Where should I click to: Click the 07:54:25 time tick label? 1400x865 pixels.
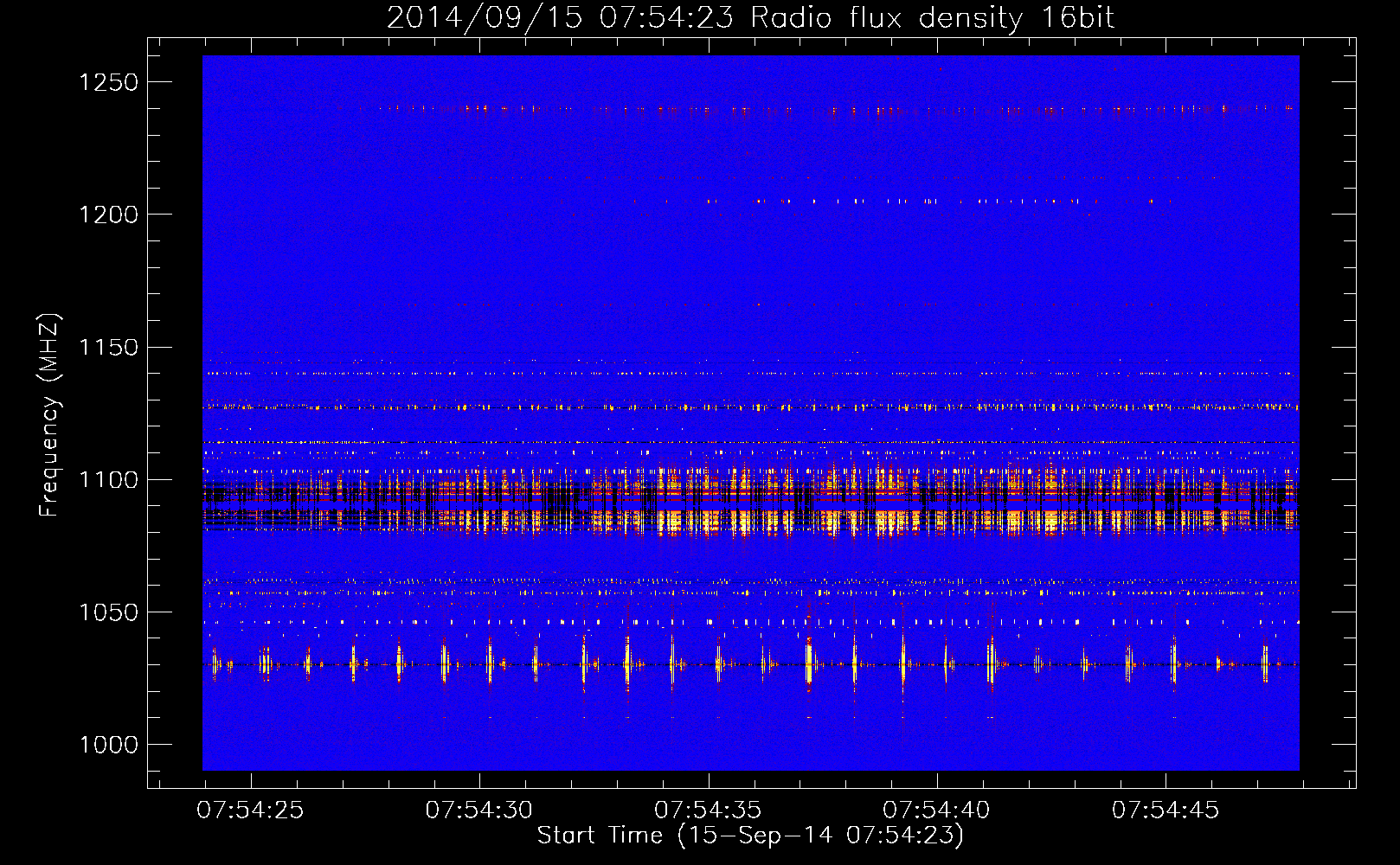pyautogui.click(x=250, y=810)
